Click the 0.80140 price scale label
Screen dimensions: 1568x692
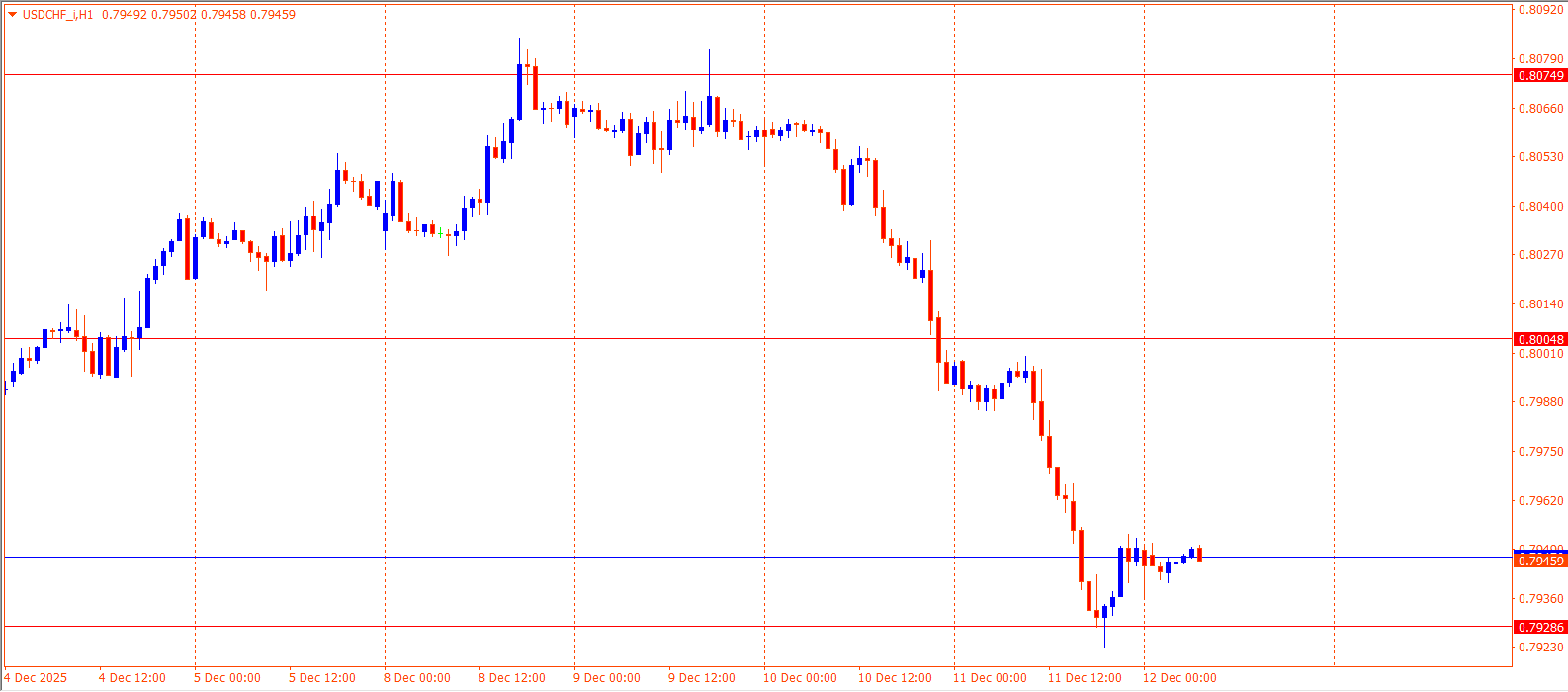(1541, 304)
